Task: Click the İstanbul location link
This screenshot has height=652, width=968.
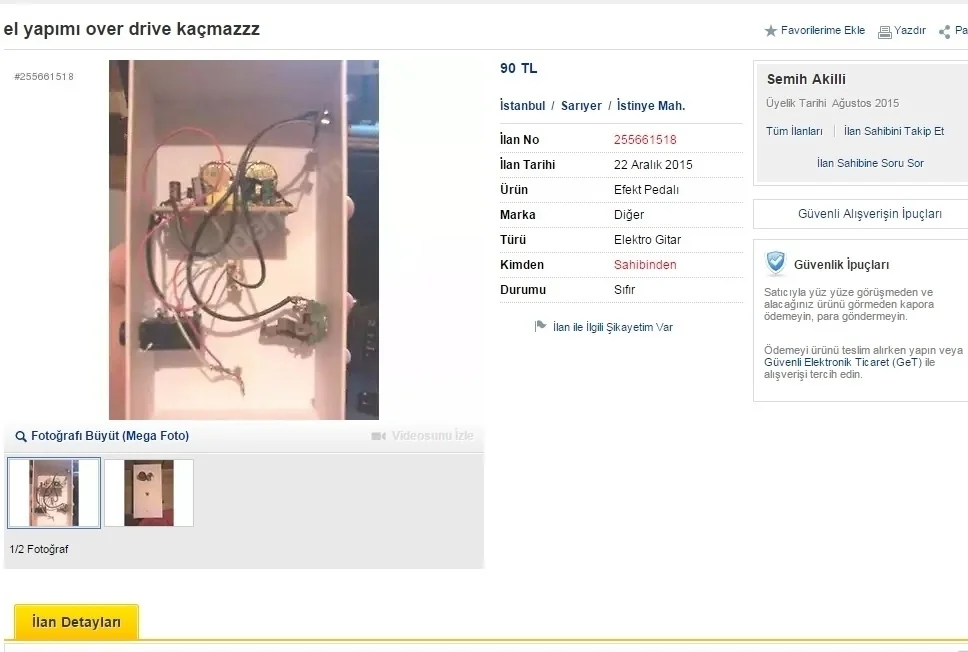Action: click(x=522, y=106)
